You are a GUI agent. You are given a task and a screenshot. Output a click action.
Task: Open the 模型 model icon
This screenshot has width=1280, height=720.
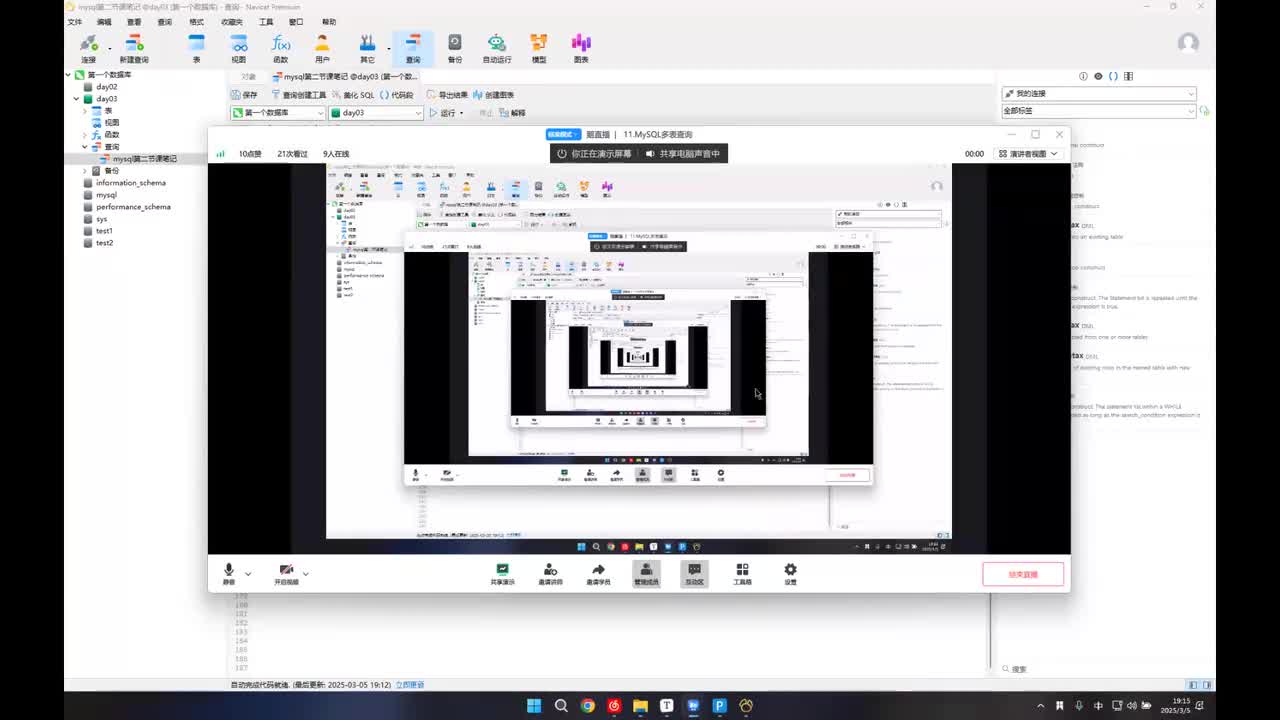[x=539, y=47]
